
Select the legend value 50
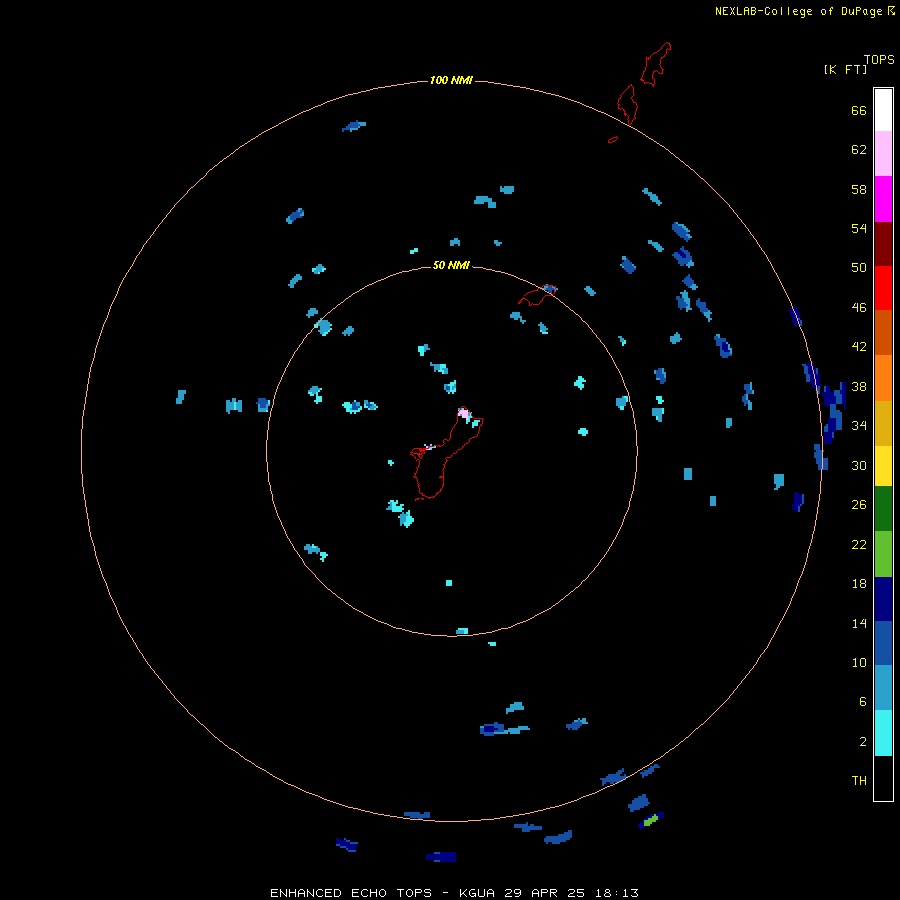click(x=859, y=267)
